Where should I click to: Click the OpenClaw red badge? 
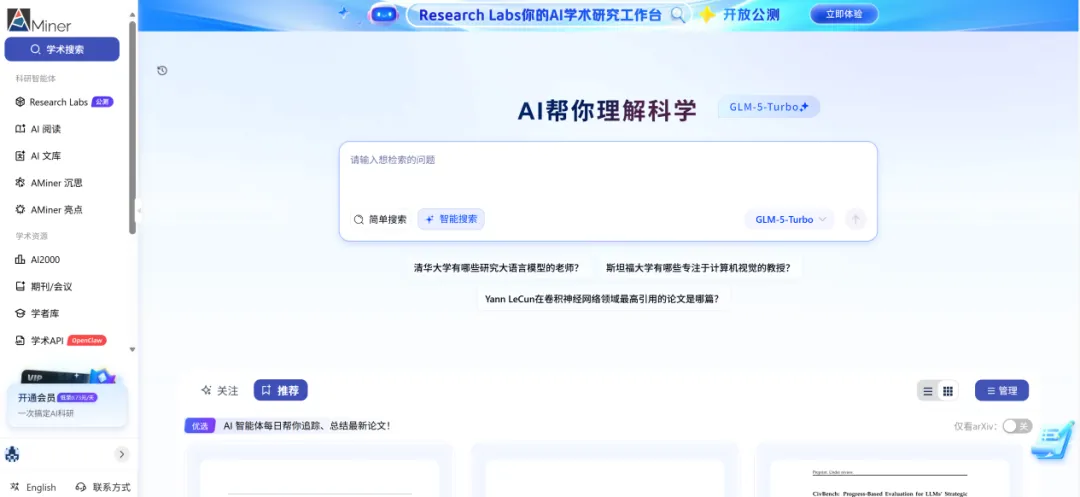(87, 340)
